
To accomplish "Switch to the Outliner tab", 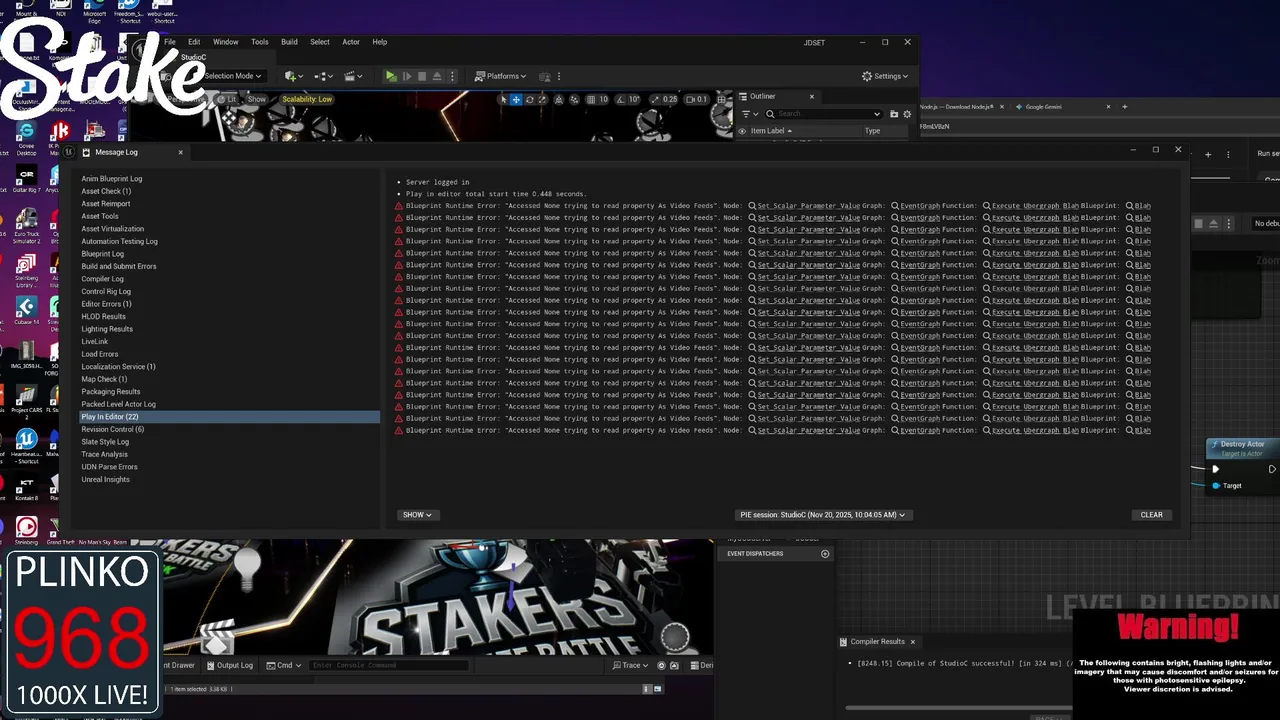I will 763,96.
